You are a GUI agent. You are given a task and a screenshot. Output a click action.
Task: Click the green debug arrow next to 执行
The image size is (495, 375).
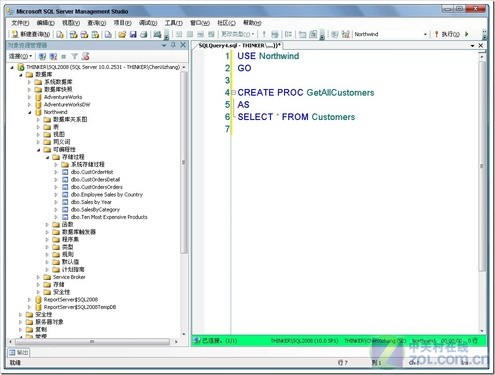click(467, 34)
